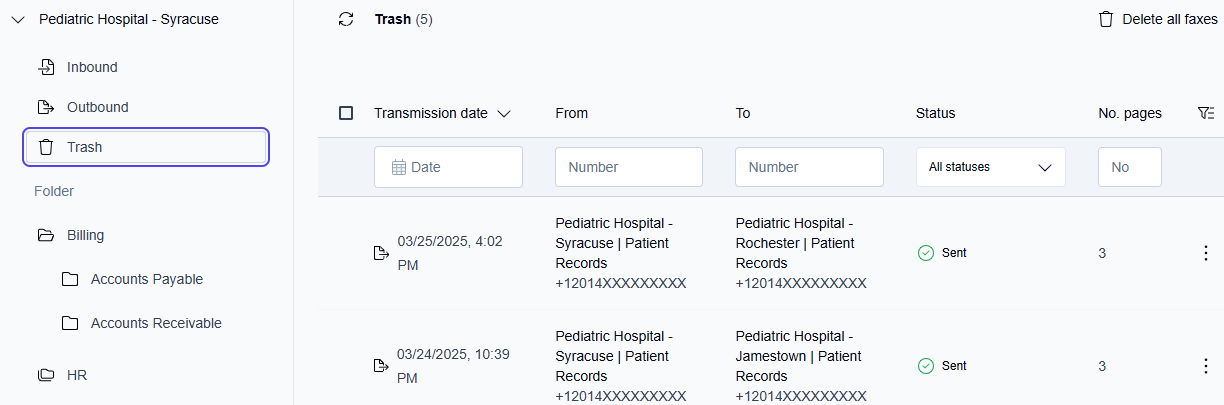The height and width of the screenshot is (405, 1224).
Task: Click the outbound fax icon on 03/24/2025 row
Action: click(381, 366)
